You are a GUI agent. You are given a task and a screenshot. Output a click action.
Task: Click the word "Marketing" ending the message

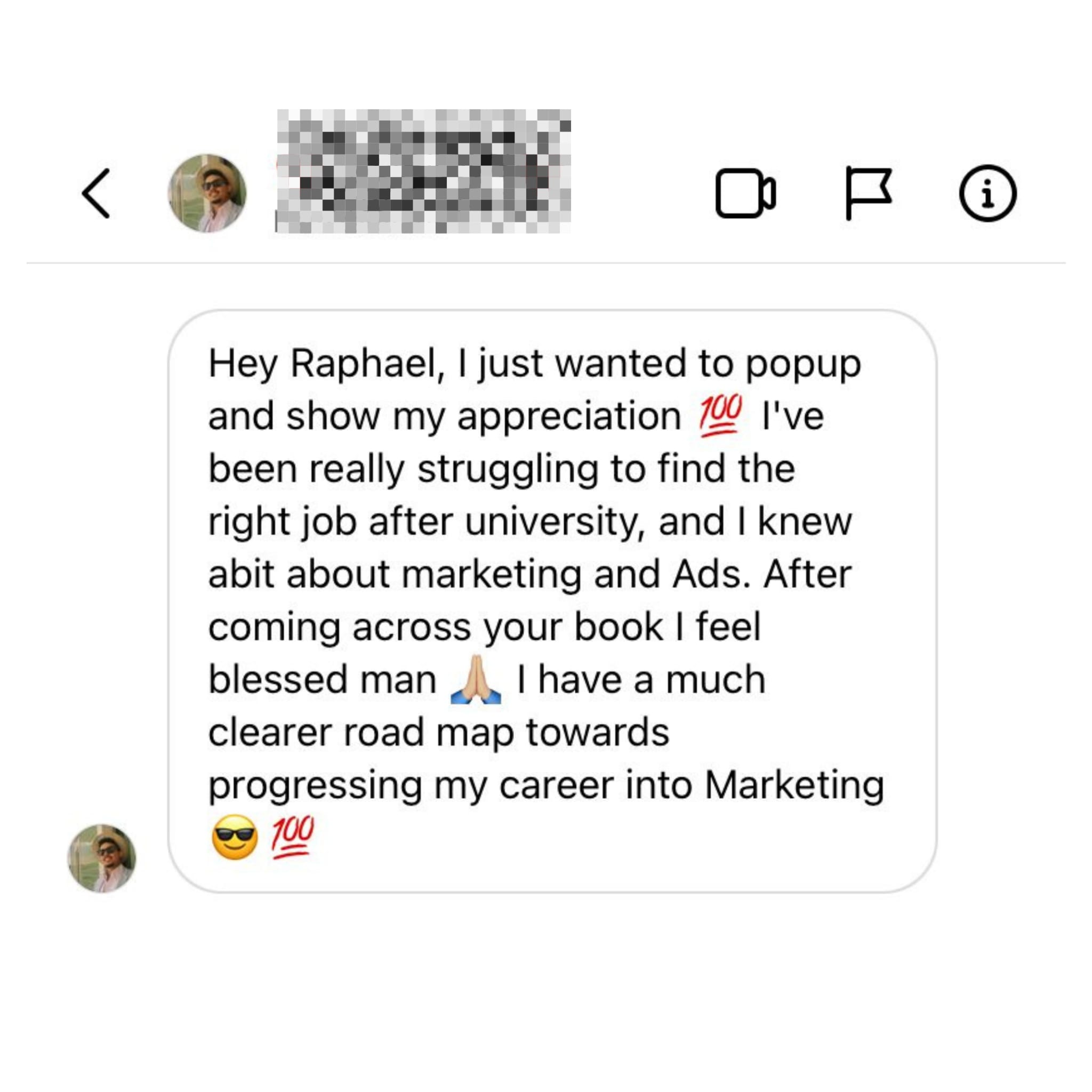tap(794, 785)
